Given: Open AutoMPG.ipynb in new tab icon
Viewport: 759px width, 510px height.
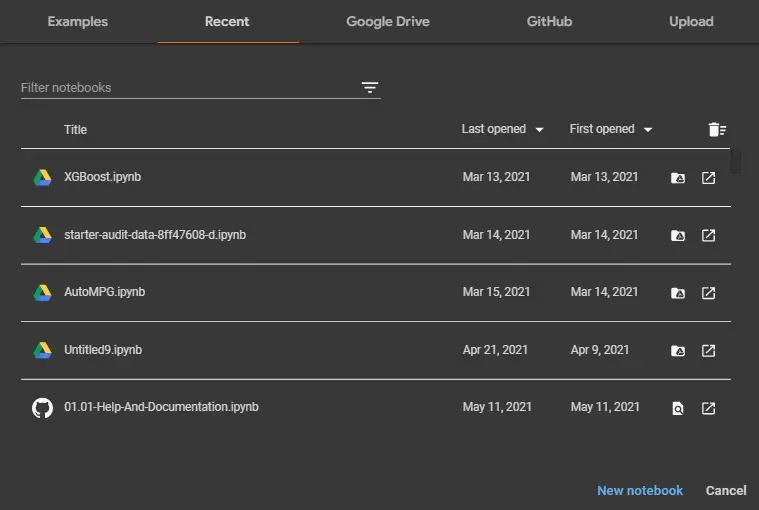Looking at the screenshot, I should (708, 293).
